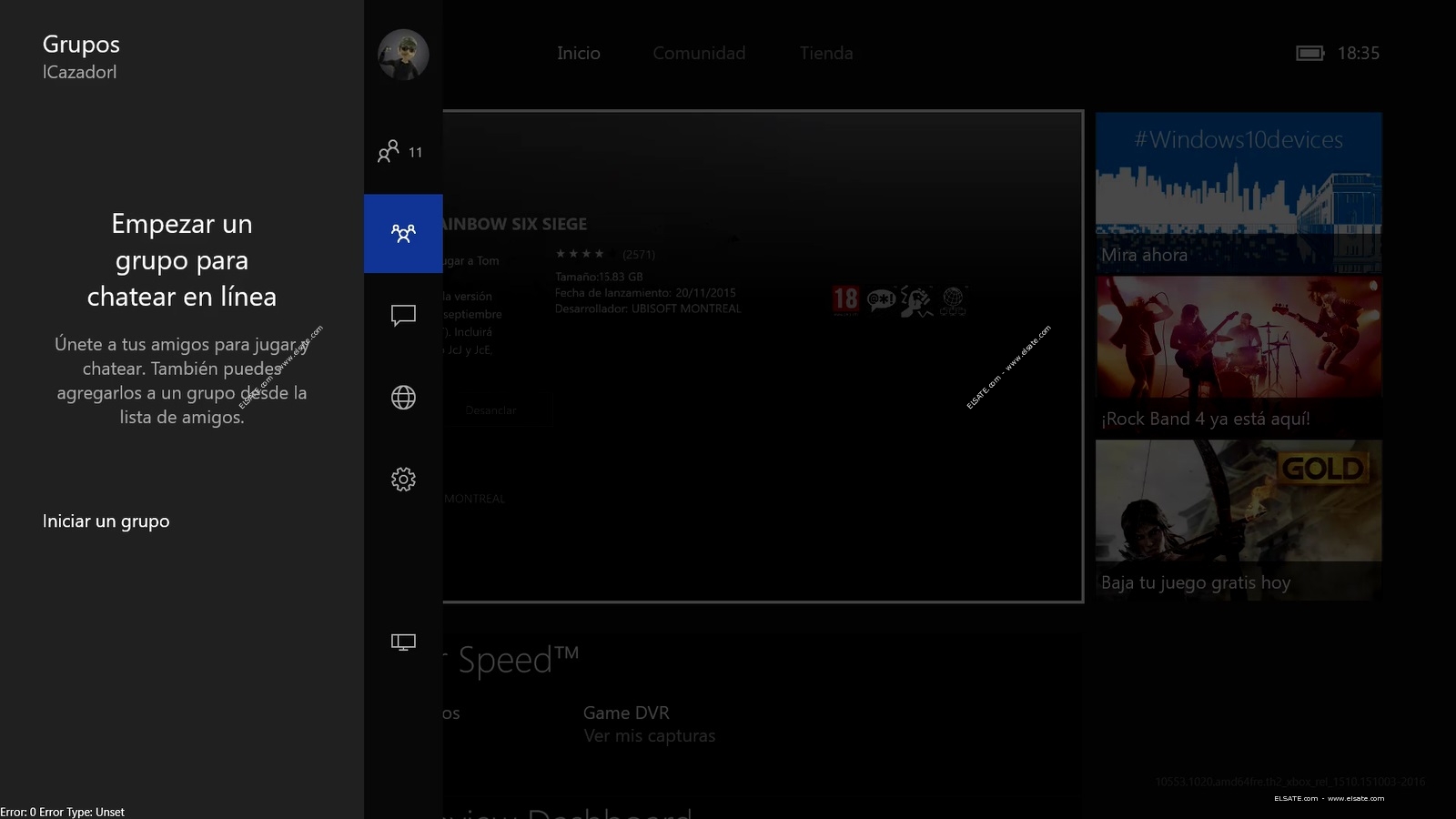Open the Gold 'Baja tu juego gratis hoy' tile
The image size is (1456, 819).
tap(1239, 520)
